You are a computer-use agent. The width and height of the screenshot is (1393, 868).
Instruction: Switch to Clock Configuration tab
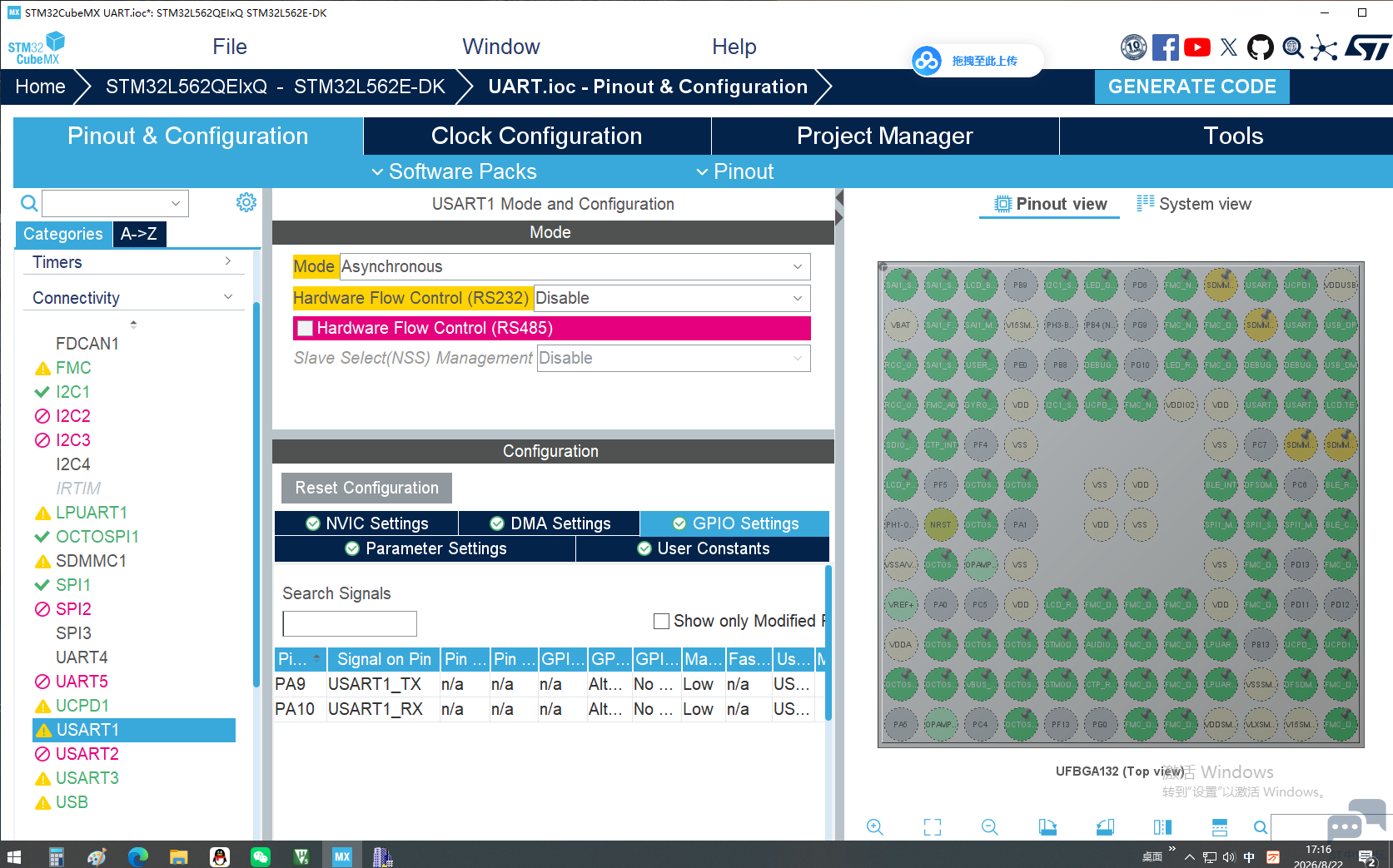(537, 136)
